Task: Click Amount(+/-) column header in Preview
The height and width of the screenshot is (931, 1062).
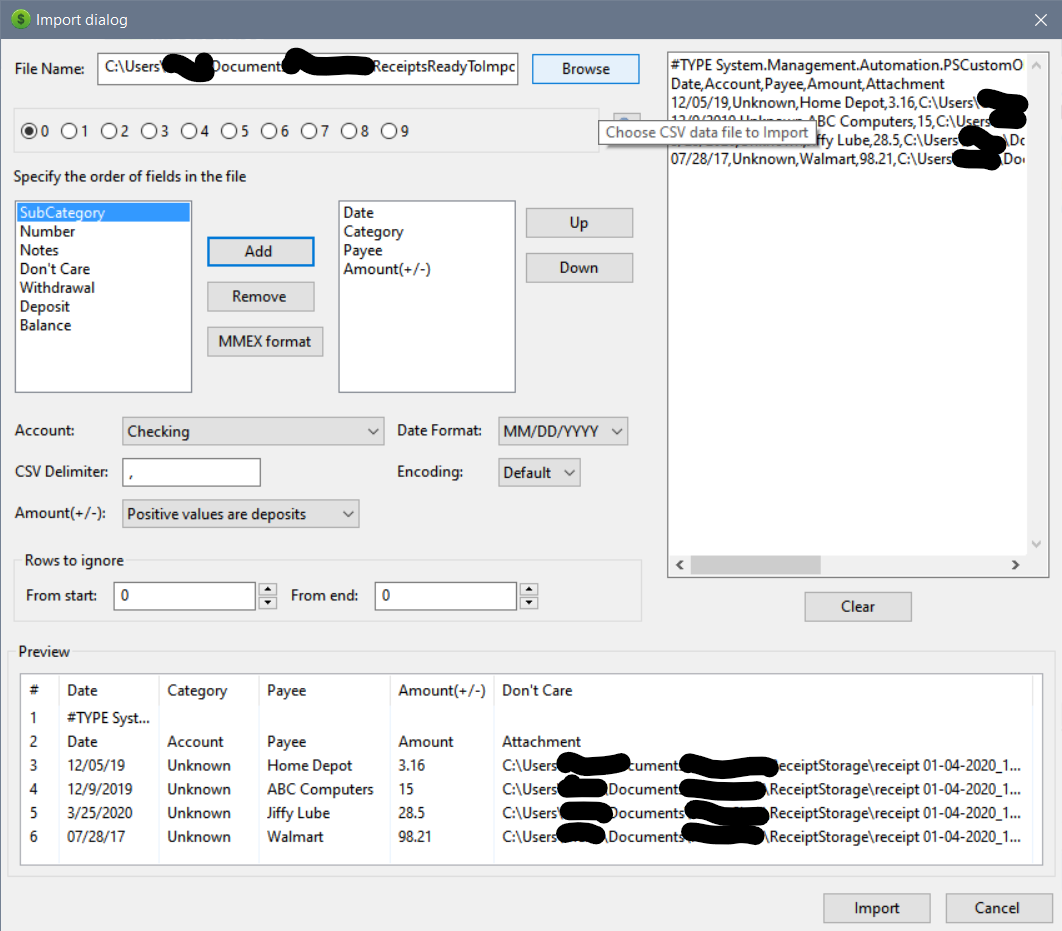Action: pos(442,691)
